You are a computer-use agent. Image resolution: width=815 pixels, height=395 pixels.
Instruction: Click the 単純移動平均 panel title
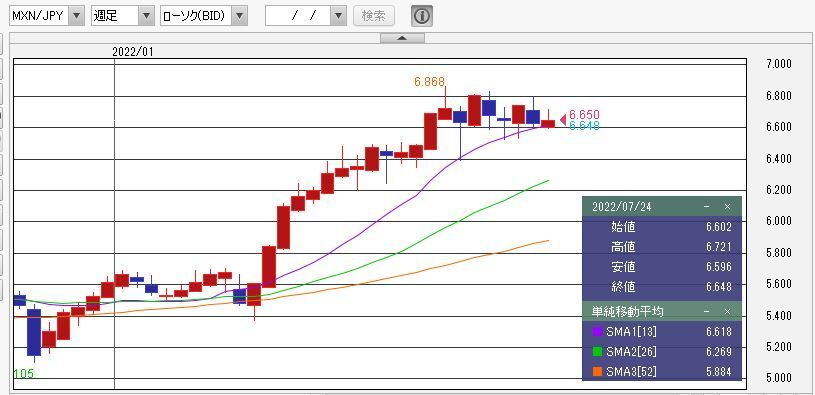627,311
